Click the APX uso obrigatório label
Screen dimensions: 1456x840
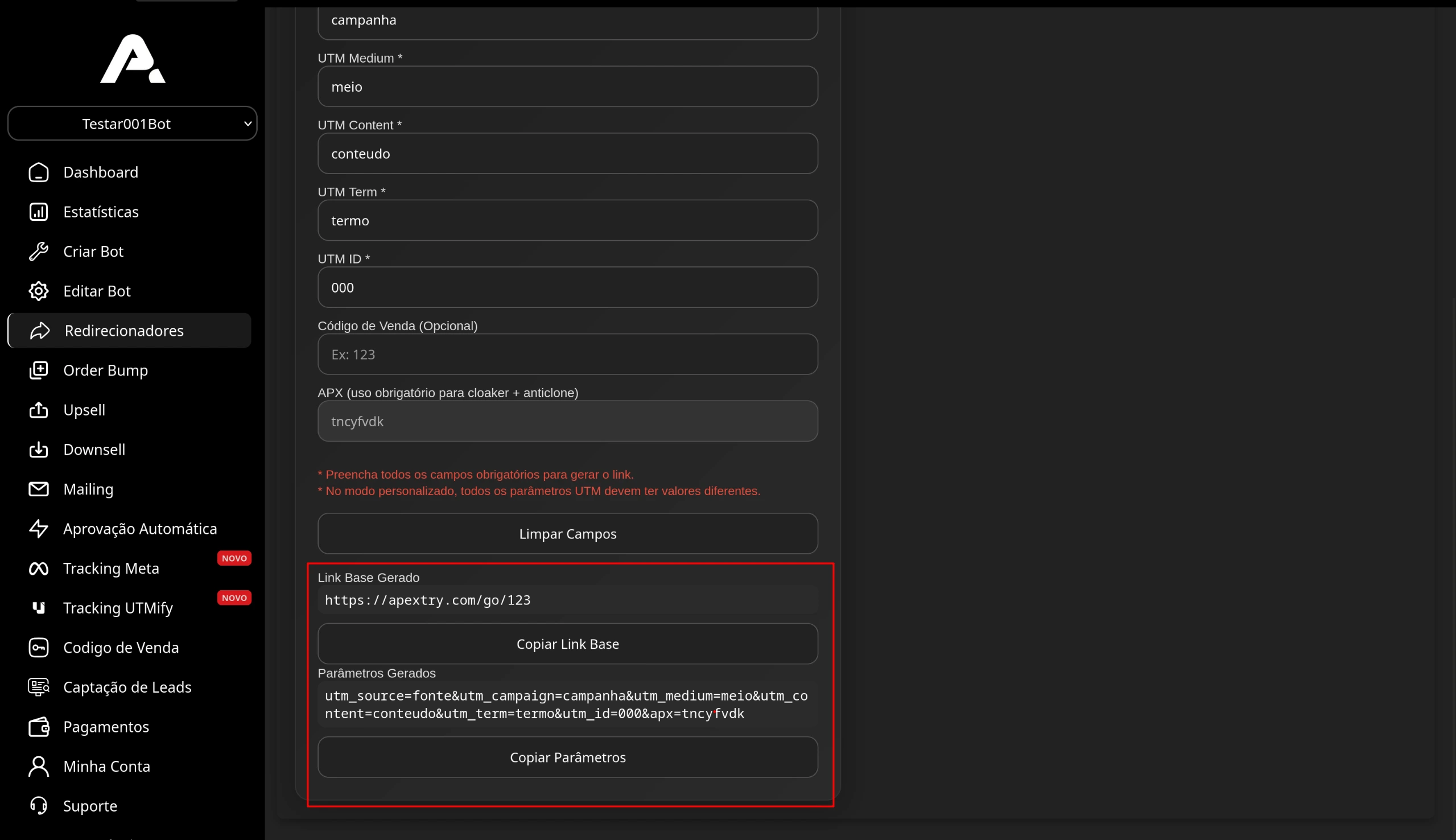(x=448, y=393)
